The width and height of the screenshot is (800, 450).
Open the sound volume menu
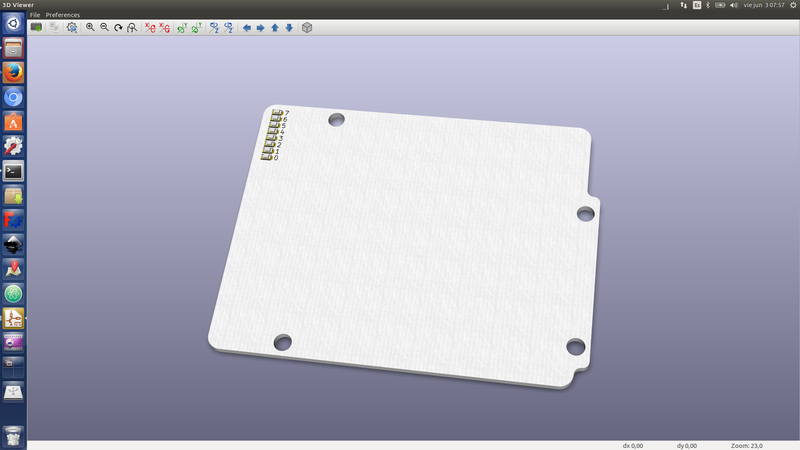pyautogui.click(x=734, y=5)
